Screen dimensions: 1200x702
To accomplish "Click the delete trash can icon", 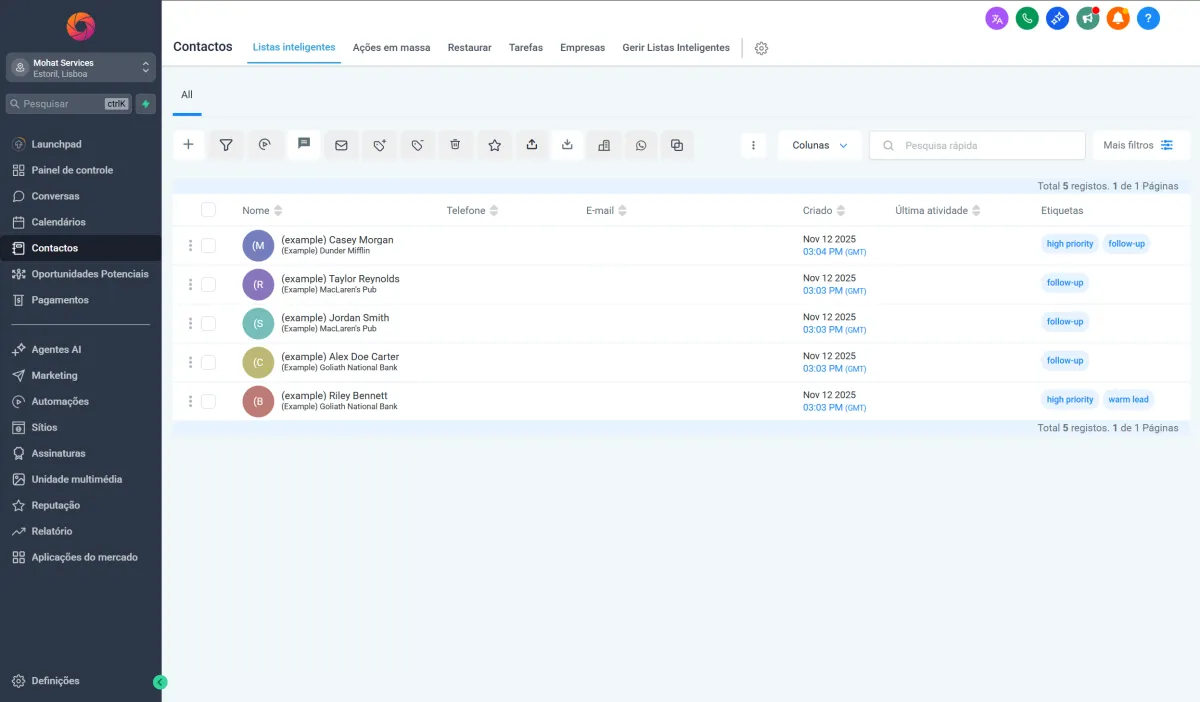I will click(455, 145).
